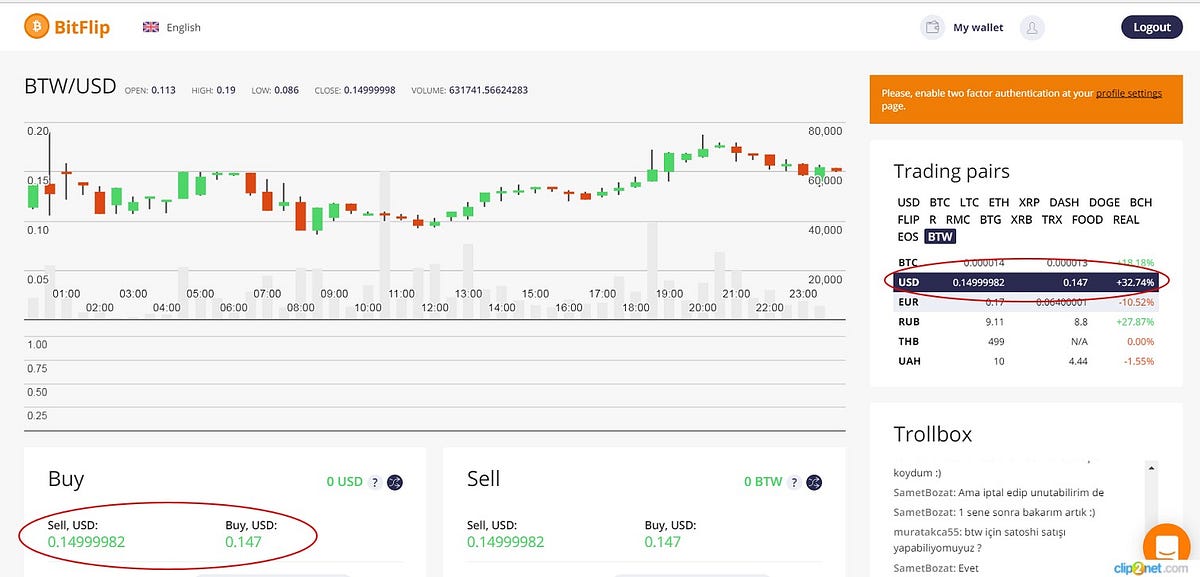Click the BitFlip logo
1200x577 pixels.
[67, 26]
